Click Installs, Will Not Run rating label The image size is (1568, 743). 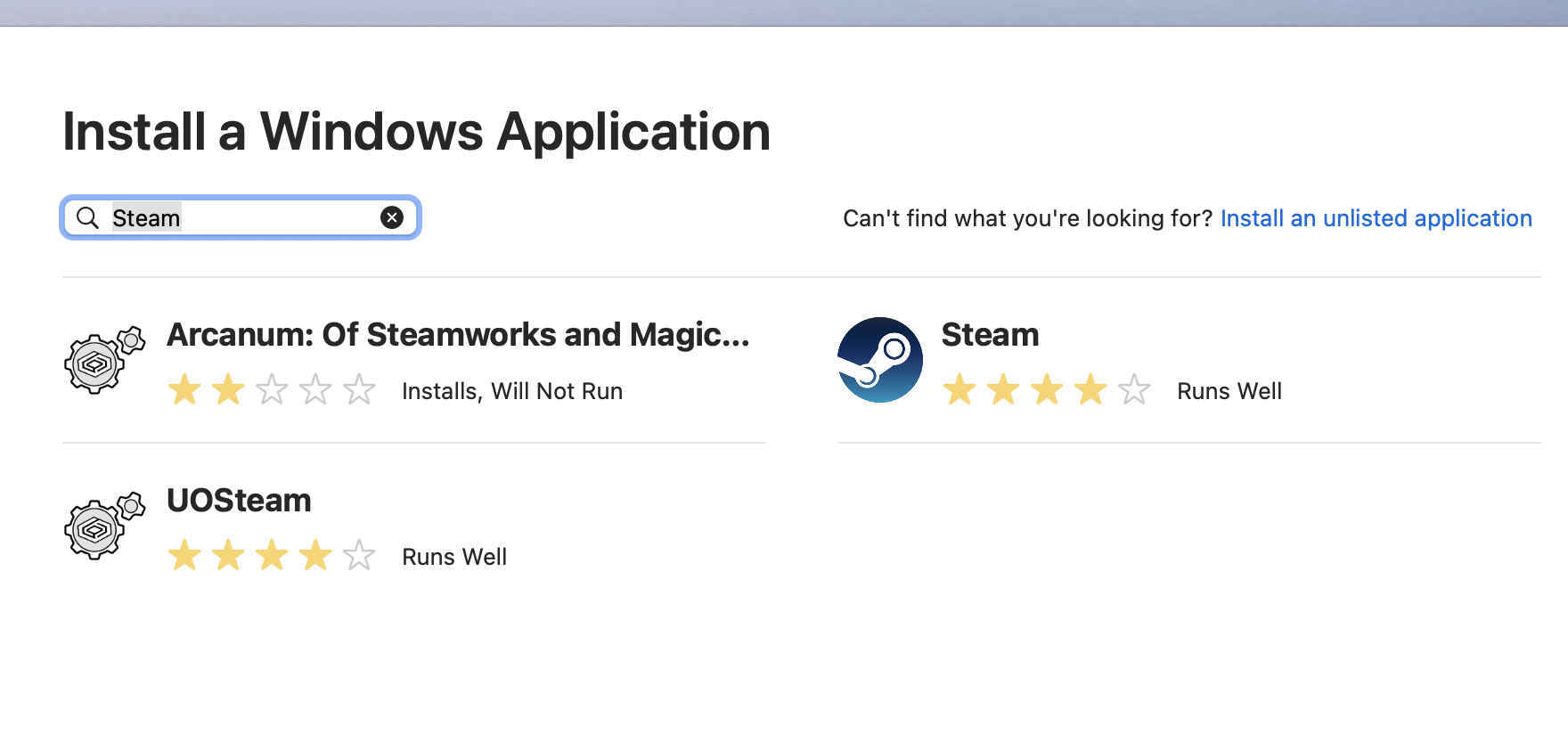(x=512, y=391)
